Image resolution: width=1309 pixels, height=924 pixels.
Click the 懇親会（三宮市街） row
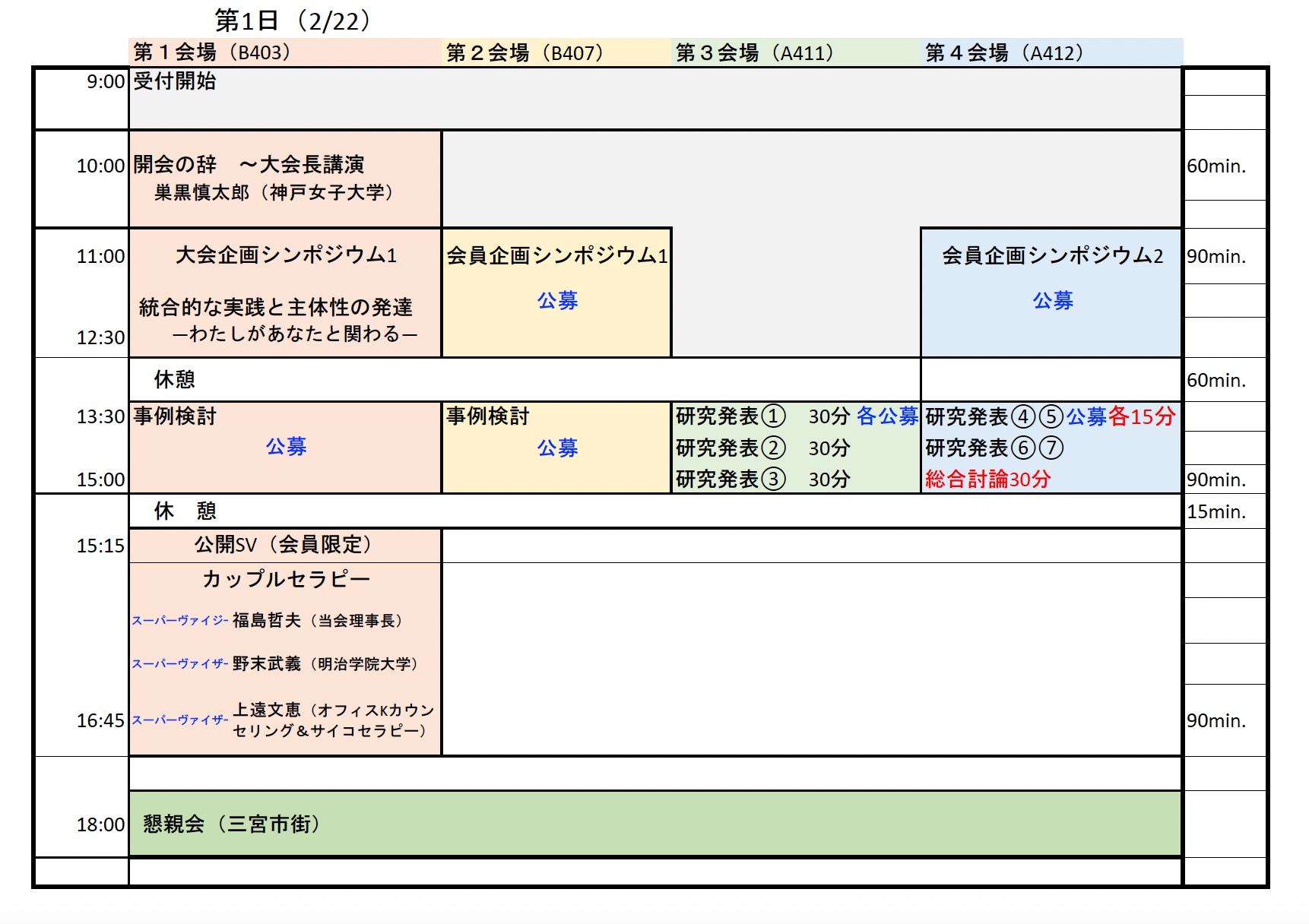[232, 824]
